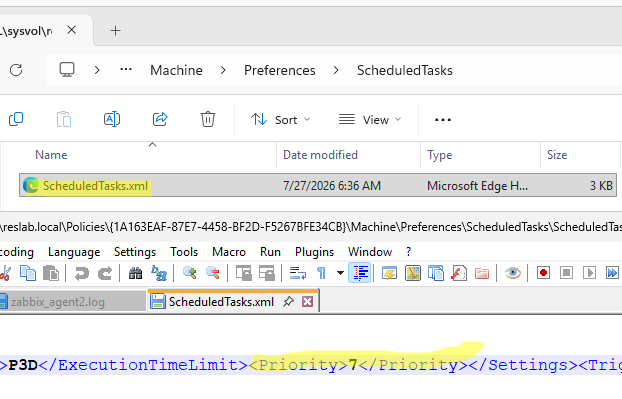
Task: Click the Zoom In magnifier icon
Action: (190, 273)
